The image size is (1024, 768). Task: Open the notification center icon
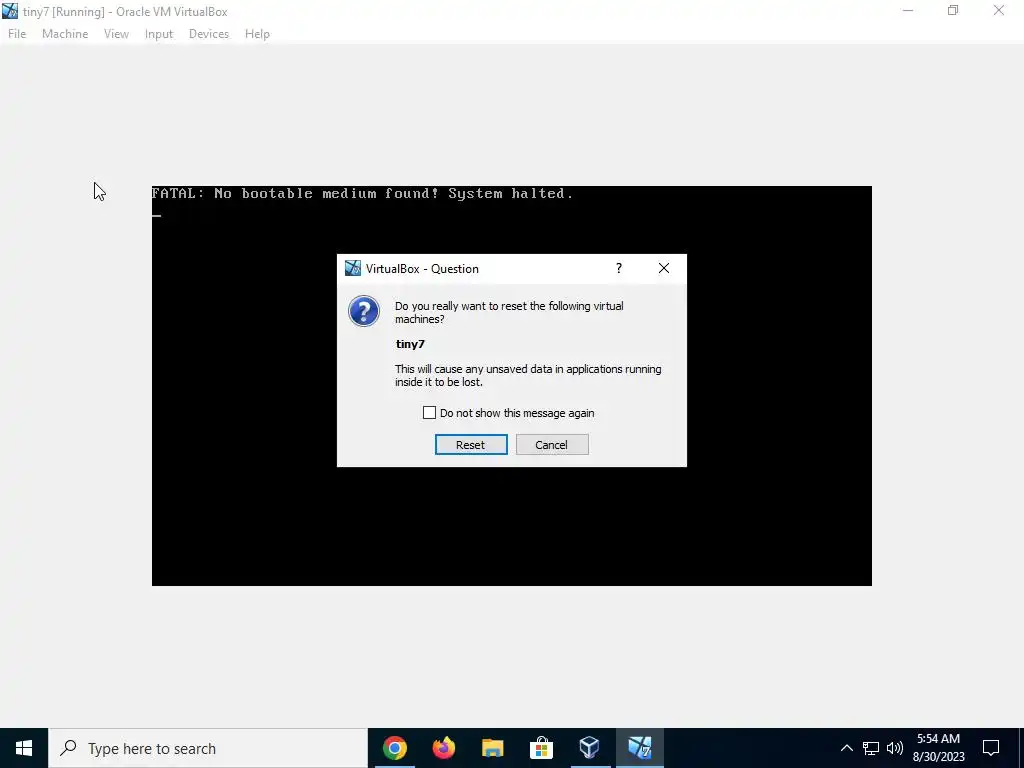(x=991, y=748)
